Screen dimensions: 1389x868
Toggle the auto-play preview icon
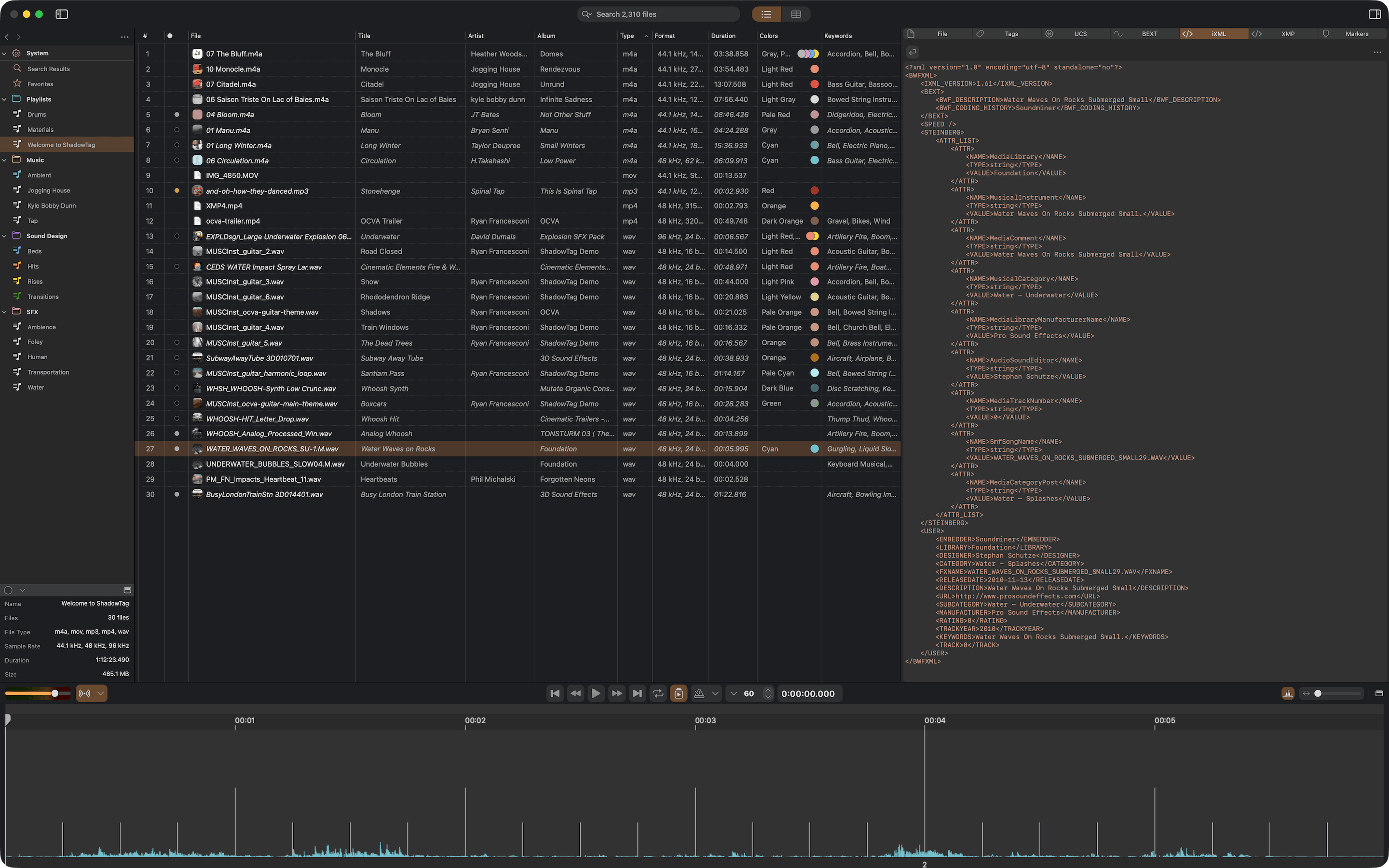point(679,693)
